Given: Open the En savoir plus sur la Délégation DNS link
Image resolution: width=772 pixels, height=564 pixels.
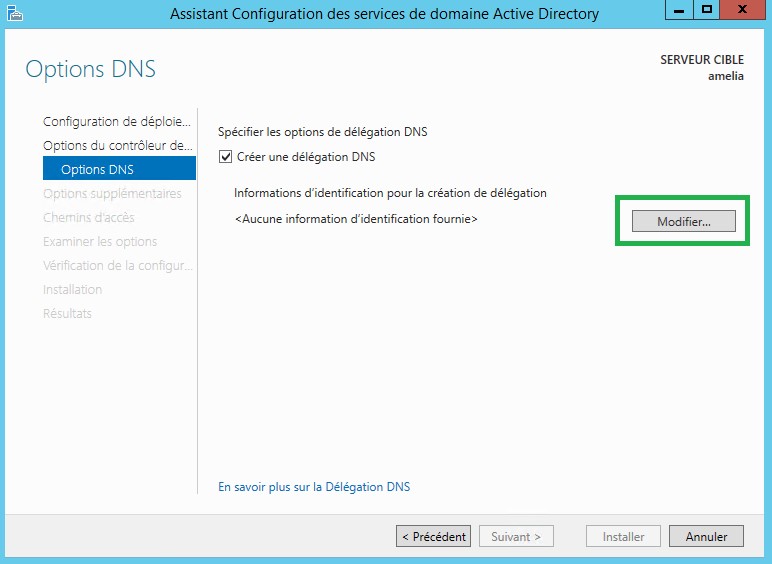Looking at the screenshot, I should (314, 487).
